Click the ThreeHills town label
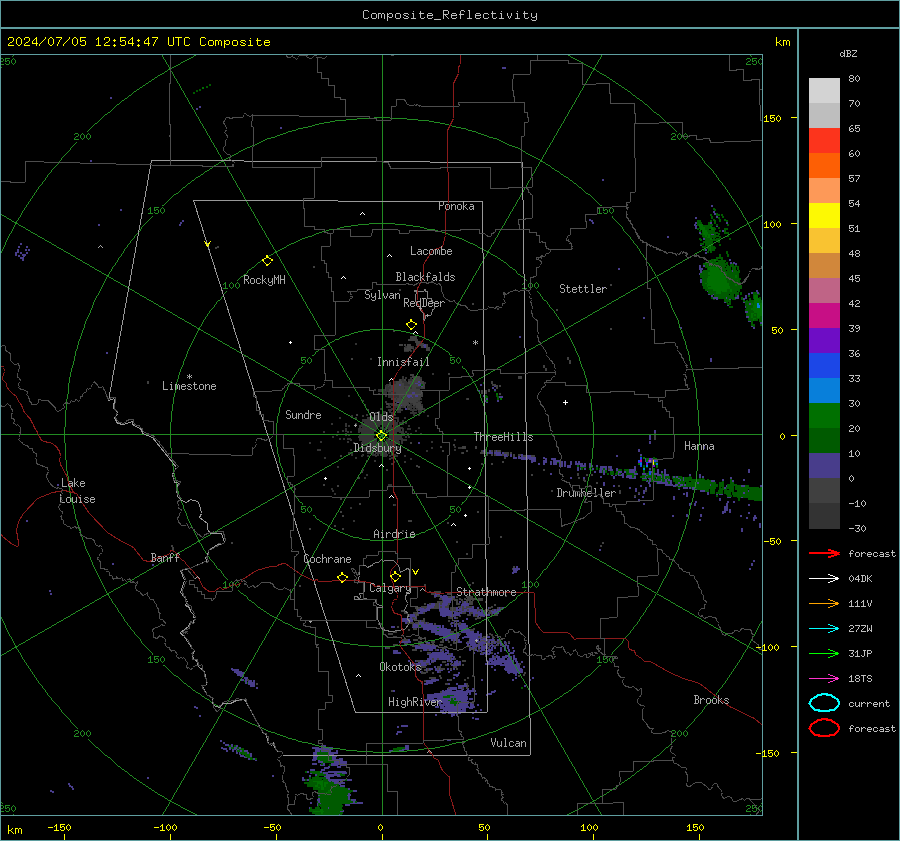 coord(503,437)
